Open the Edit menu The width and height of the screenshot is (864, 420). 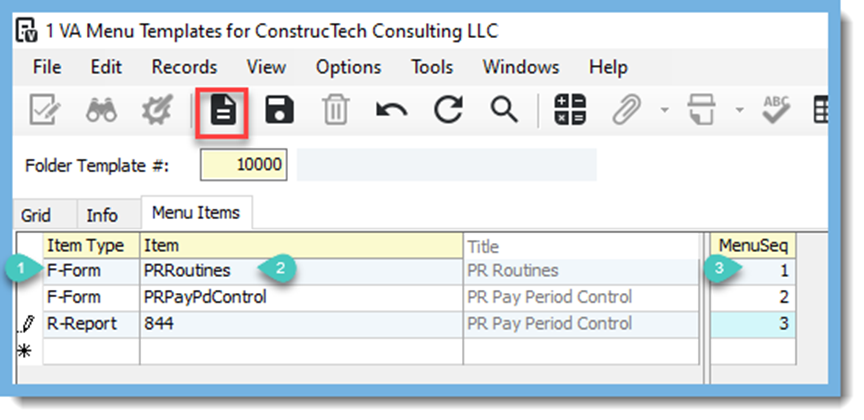click(x=106, y=67)
